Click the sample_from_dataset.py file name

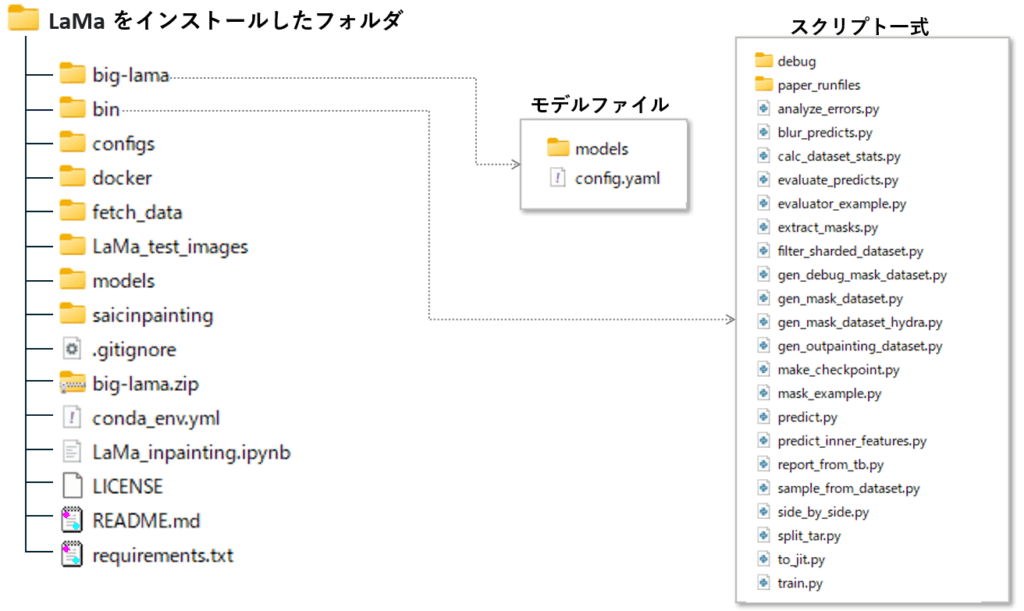click(x=848, y=488)
